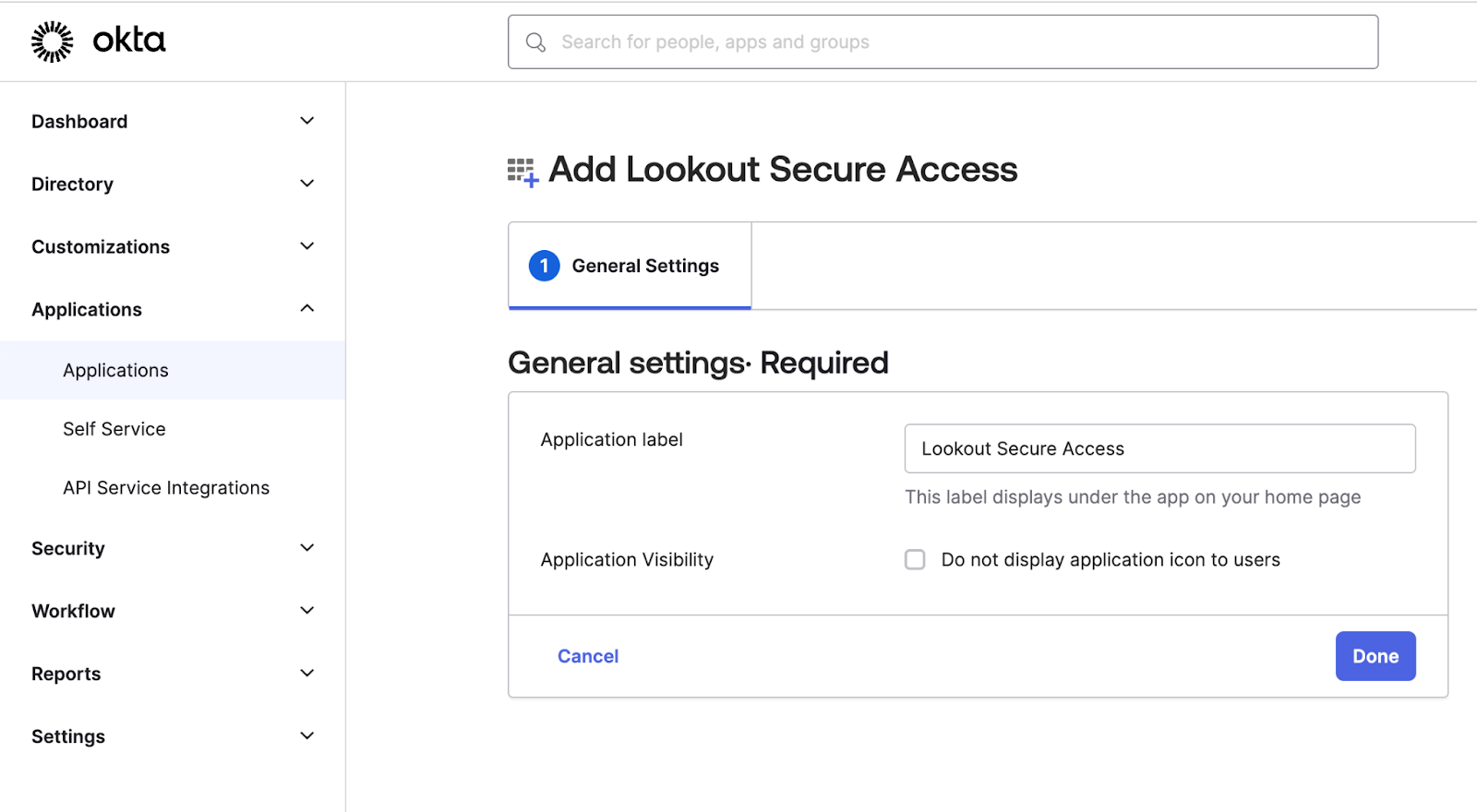The image size is (1477, 812).
Task: Select the General Settings tab
Action: click(x=630, y=266)
